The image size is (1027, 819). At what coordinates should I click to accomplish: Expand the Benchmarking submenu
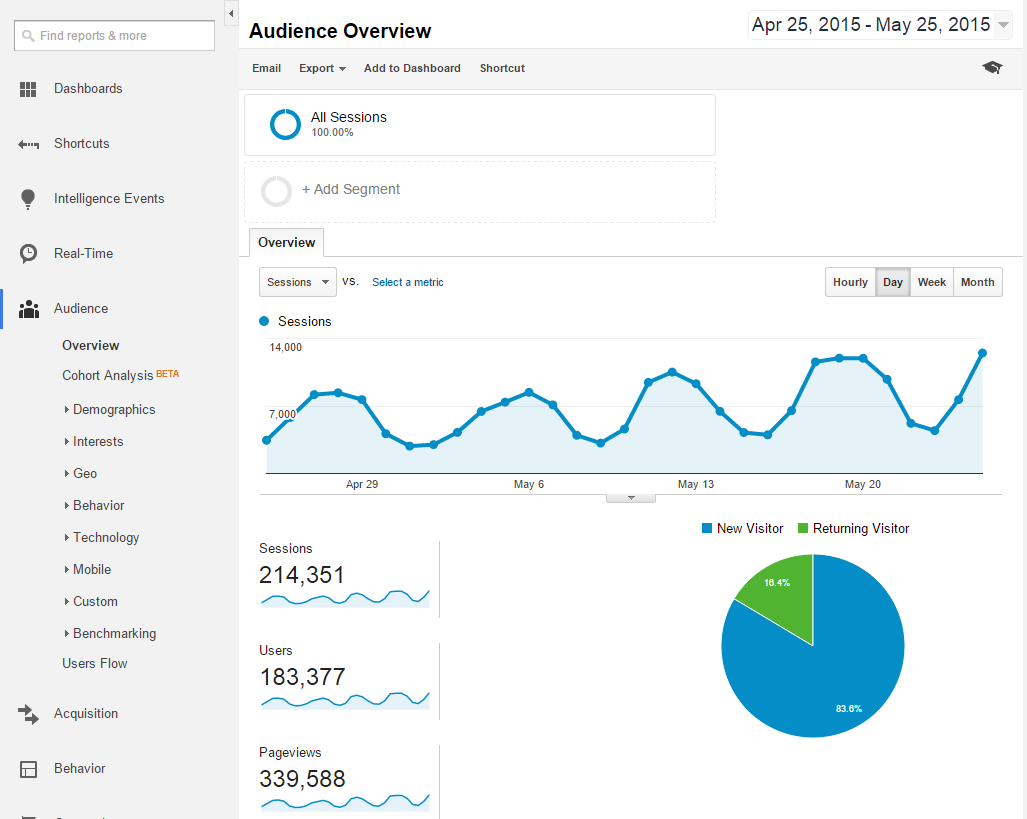(110, 634)
